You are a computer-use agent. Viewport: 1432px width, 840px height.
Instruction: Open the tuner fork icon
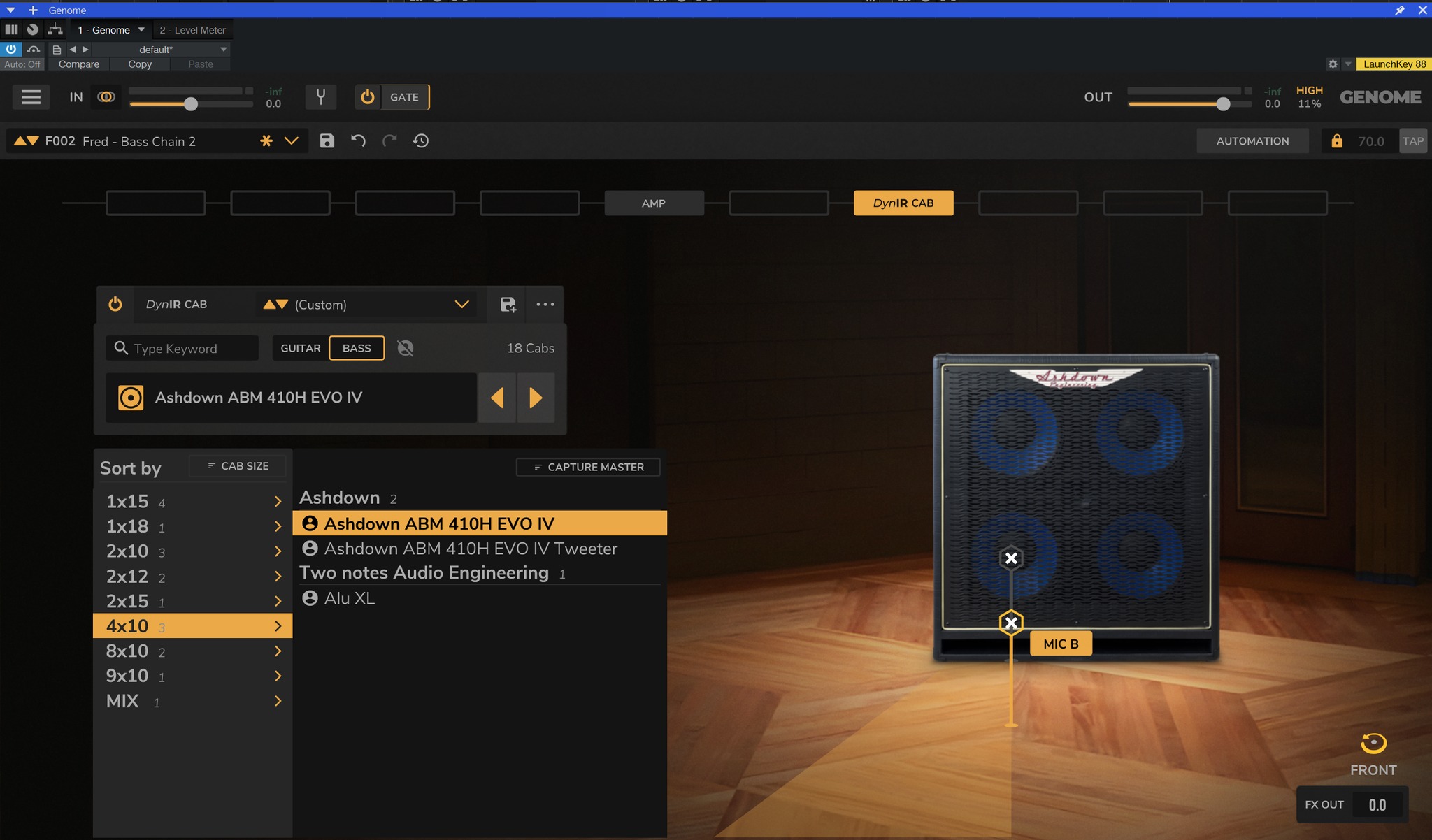(321, 97)
